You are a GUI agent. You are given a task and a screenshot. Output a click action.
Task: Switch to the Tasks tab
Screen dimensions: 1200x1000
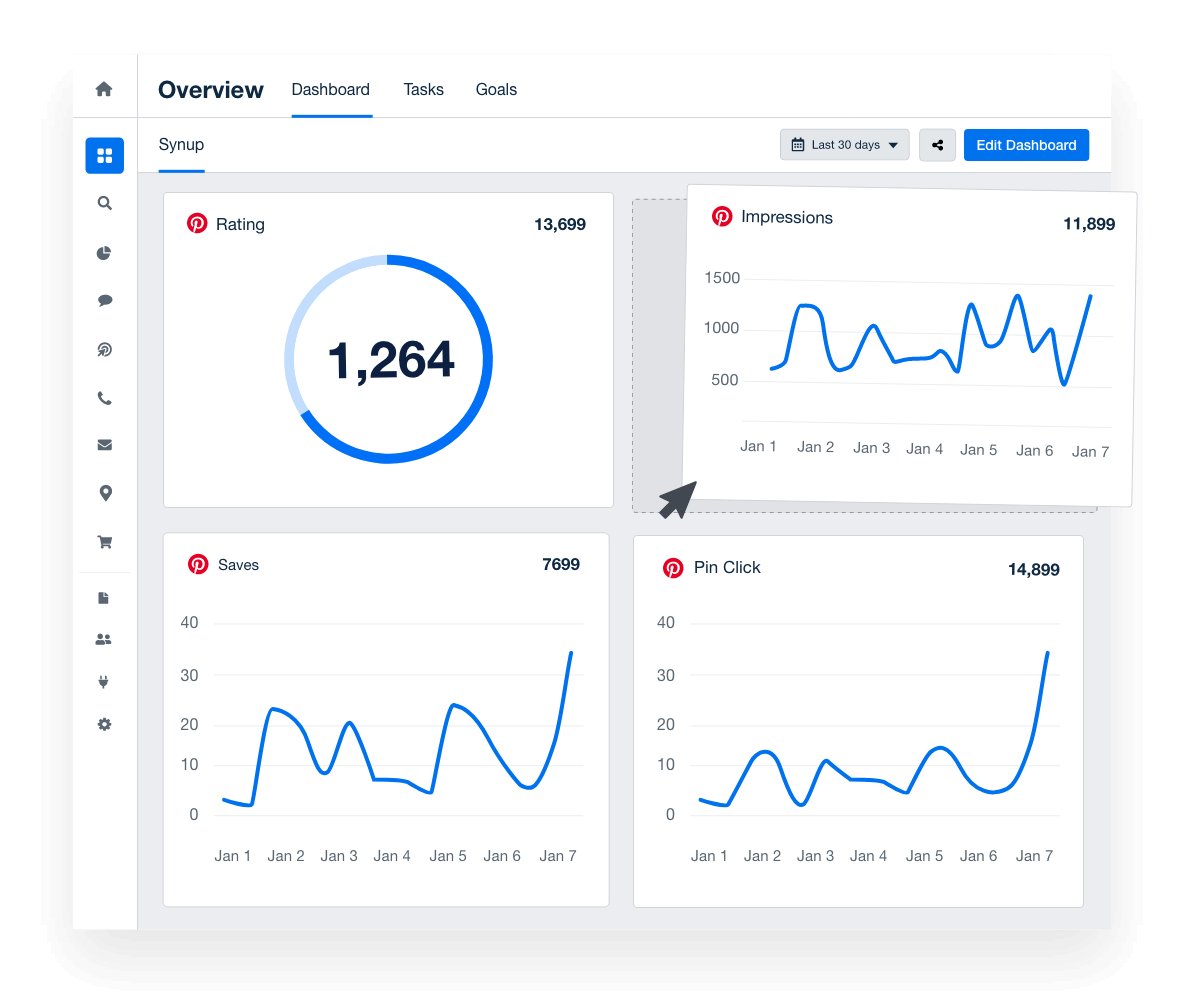(423, 89)
